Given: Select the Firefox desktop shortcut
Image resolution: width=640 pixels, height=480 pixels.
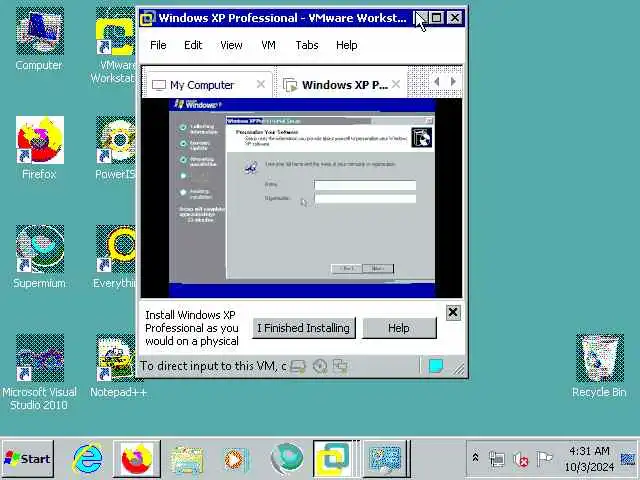Looking at the screenshot, I should (x=39, y=149).
